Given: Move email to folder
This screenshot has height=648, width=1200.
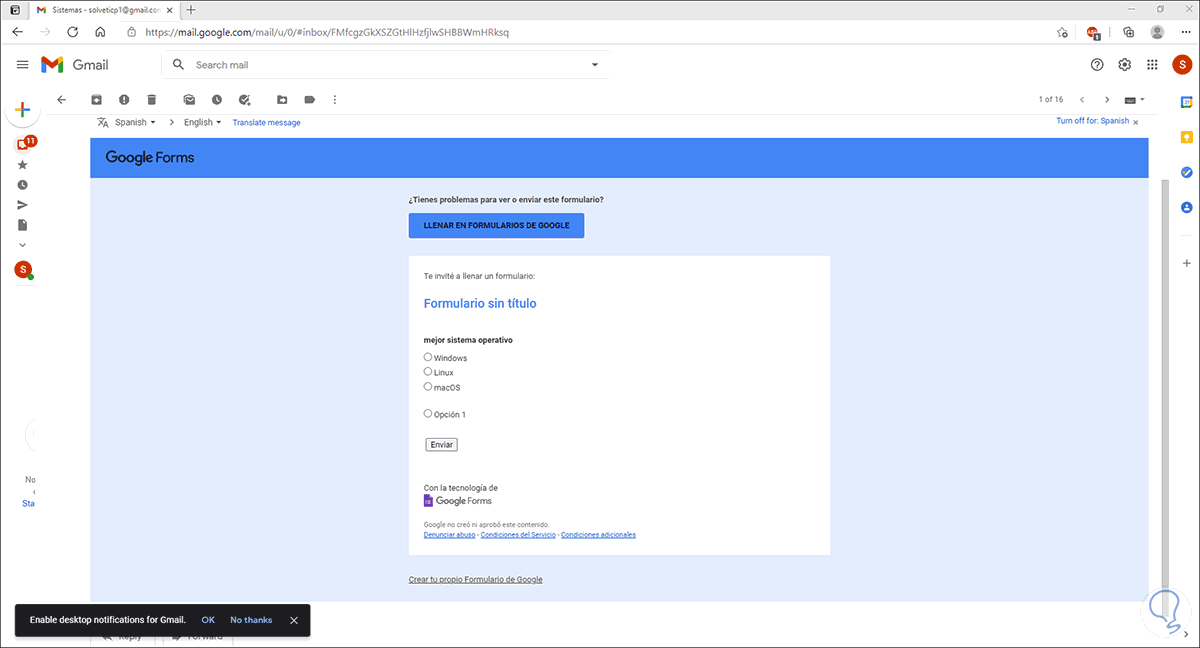Looking at the screenshot, I should [282, 100].
